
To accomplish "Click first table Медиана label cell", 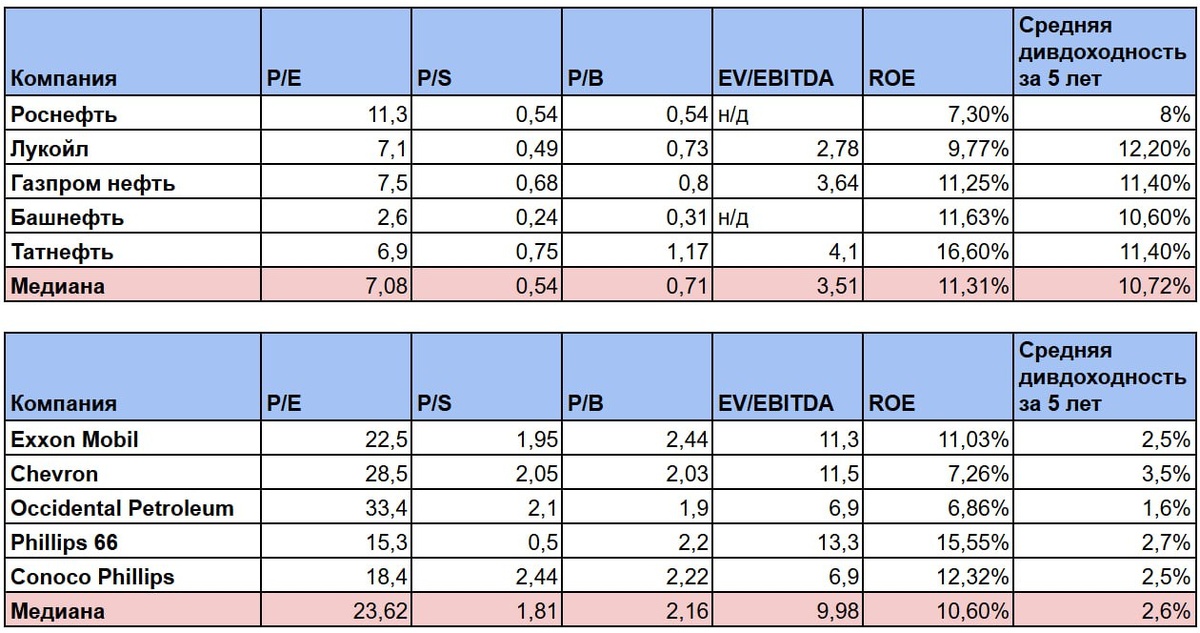I will click(132, 286).
